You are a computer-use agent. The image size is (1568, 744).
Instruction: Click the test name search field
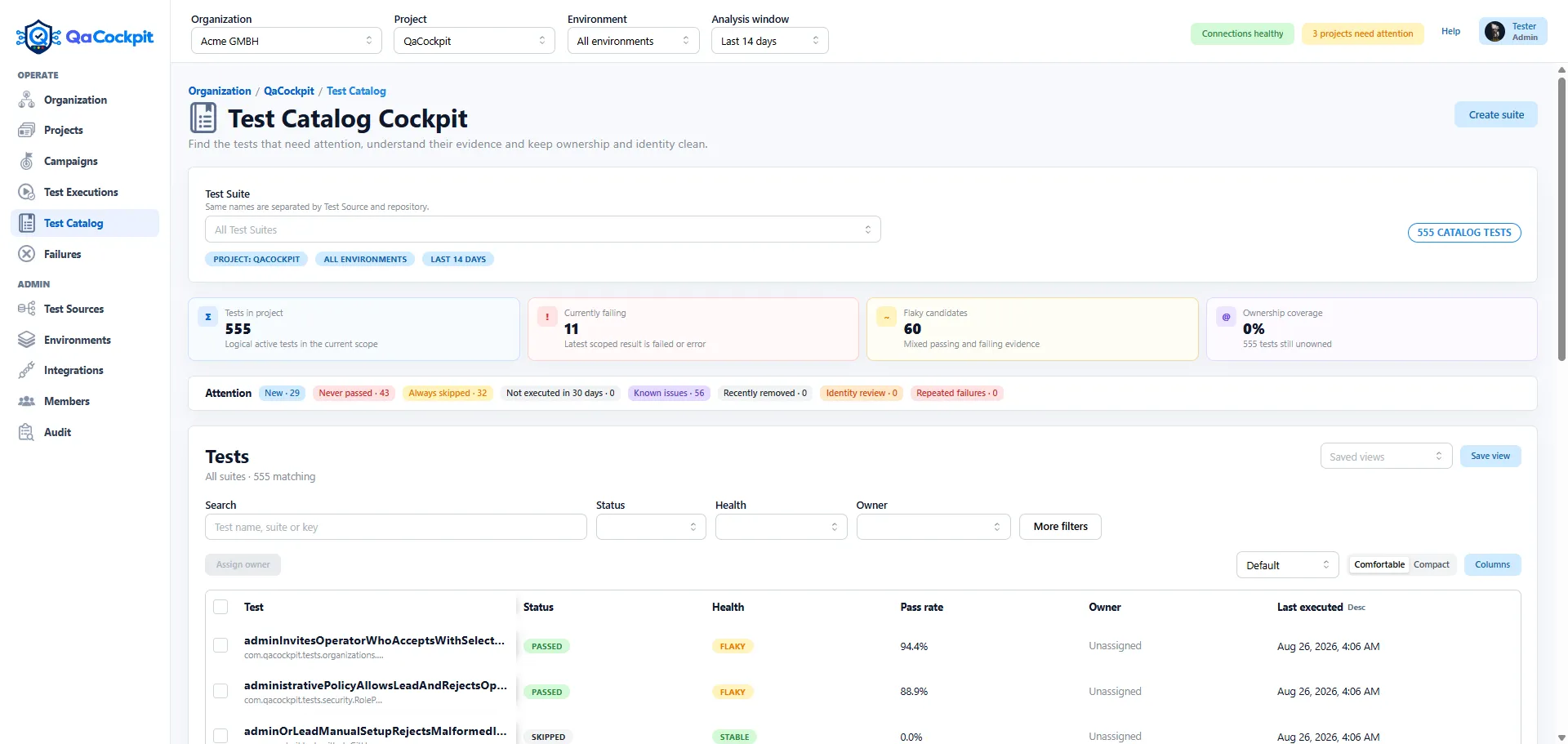pyautogui.click(x=396, y=527)
